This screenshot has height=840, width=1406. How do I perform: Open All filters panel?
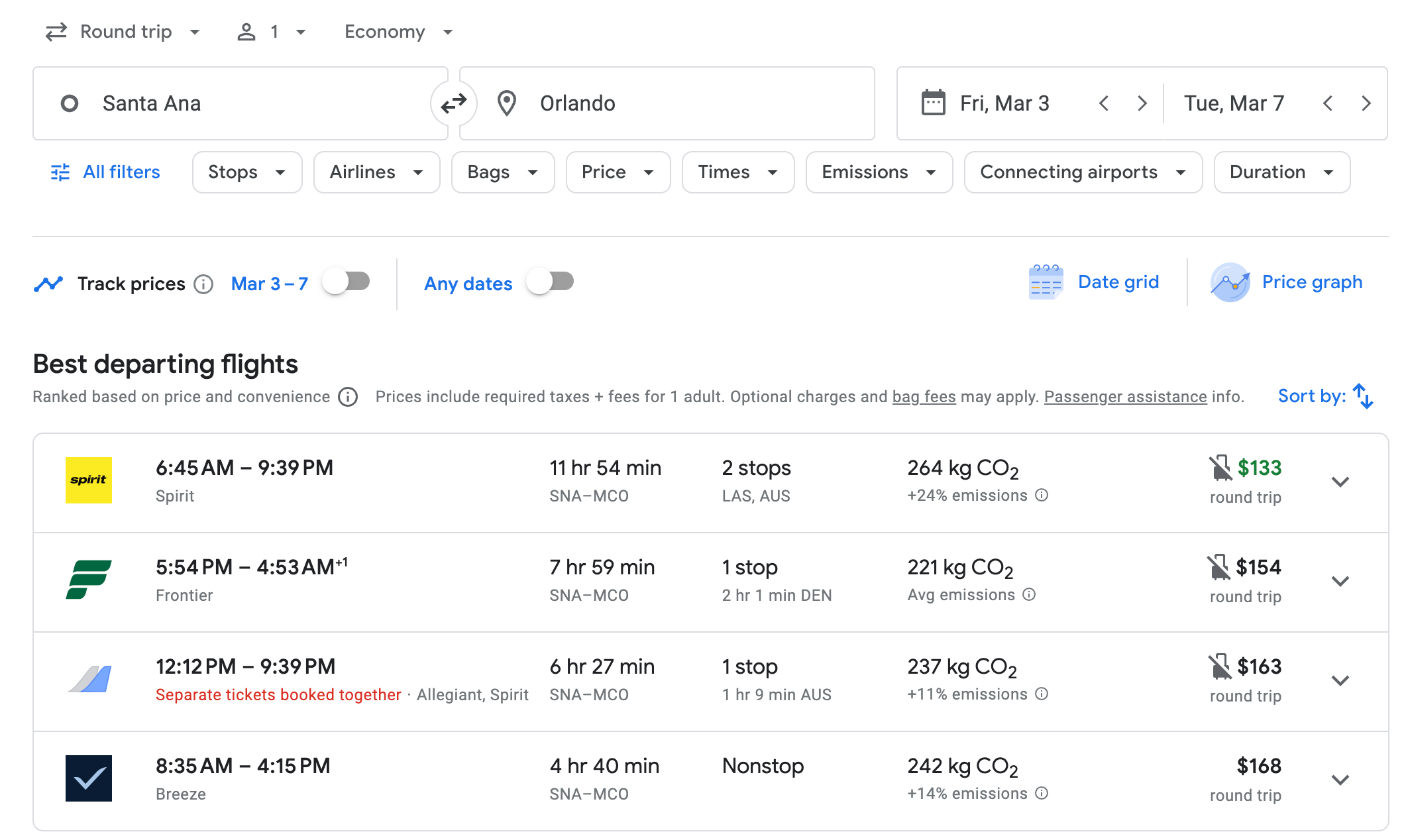[106, 172]
